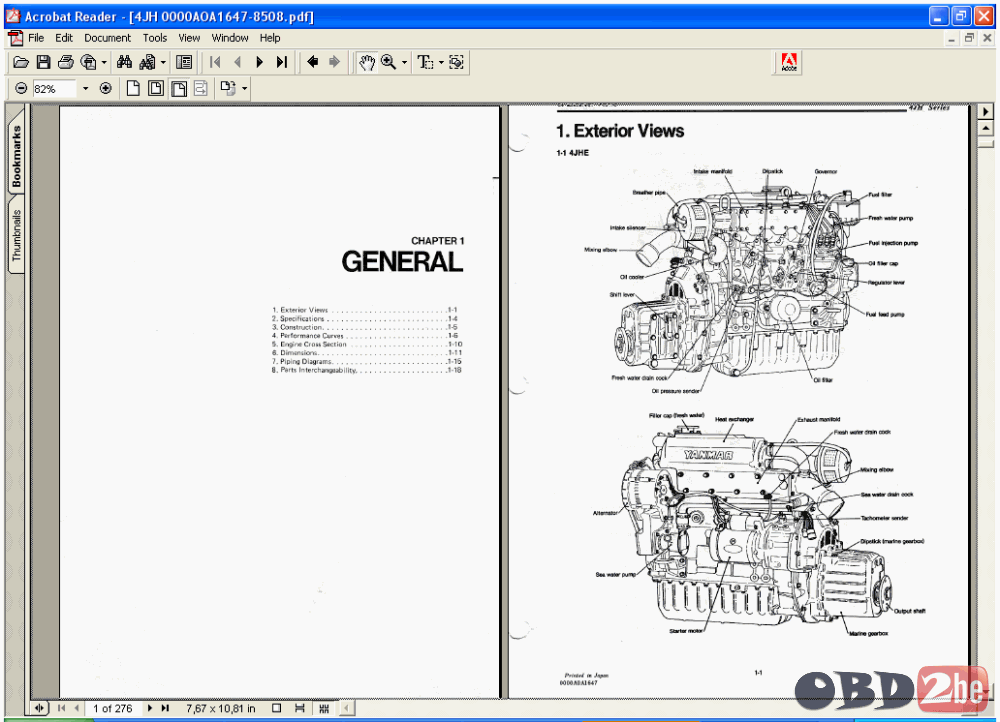1000x722 pixels.
Task: Jump to last page in the status bar
Action: click(x=165, y=708)
